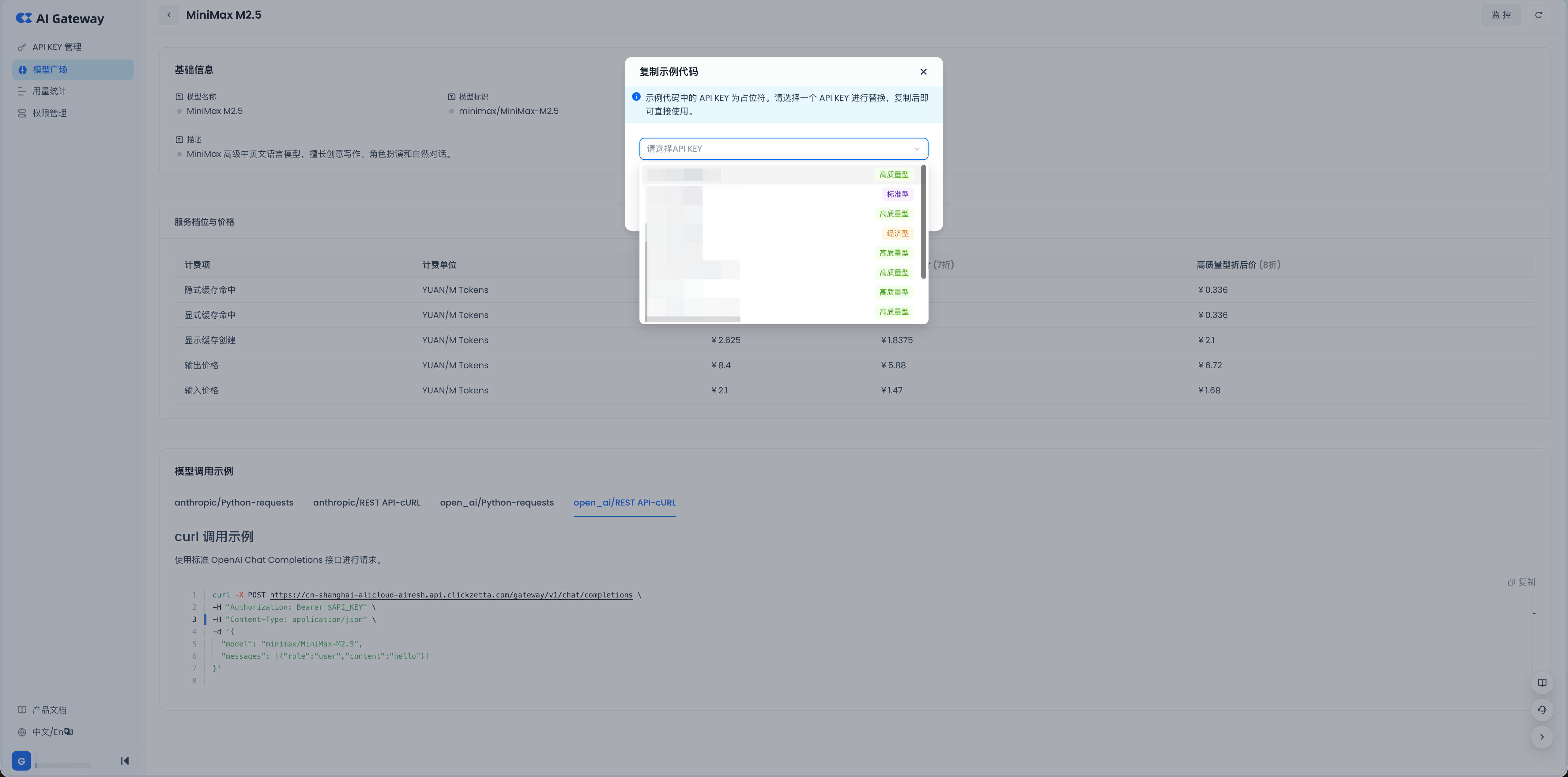Click the ¥1.8375 price cell
The width and height of the screenshot is (1568, 777).
point(897,340)
